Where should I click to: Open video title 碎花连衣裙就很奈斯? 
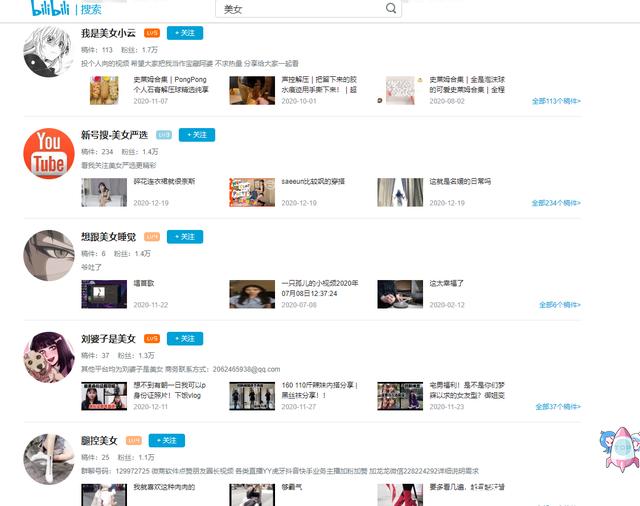164,181
